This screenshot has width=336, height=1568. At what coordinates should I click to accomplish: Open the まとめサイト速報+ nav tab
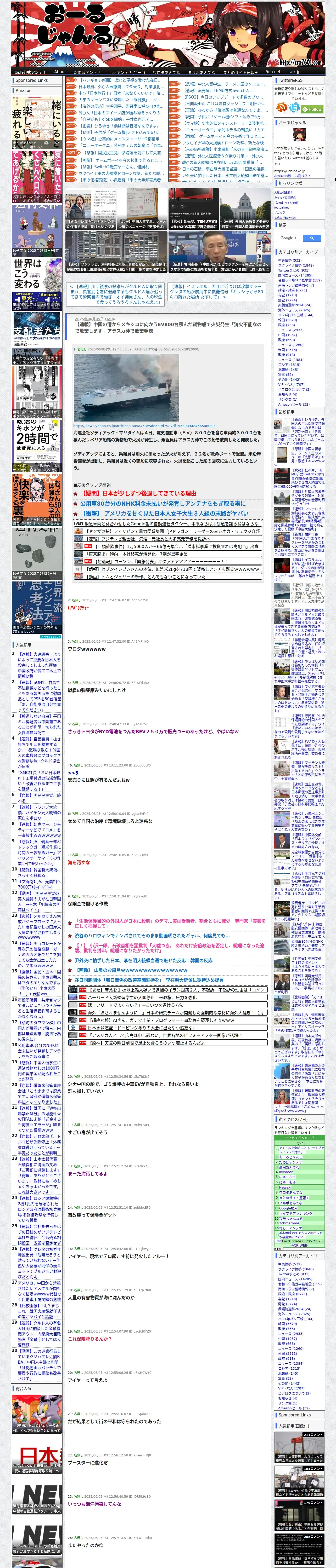pyautogui.click(x=240, y=72)
